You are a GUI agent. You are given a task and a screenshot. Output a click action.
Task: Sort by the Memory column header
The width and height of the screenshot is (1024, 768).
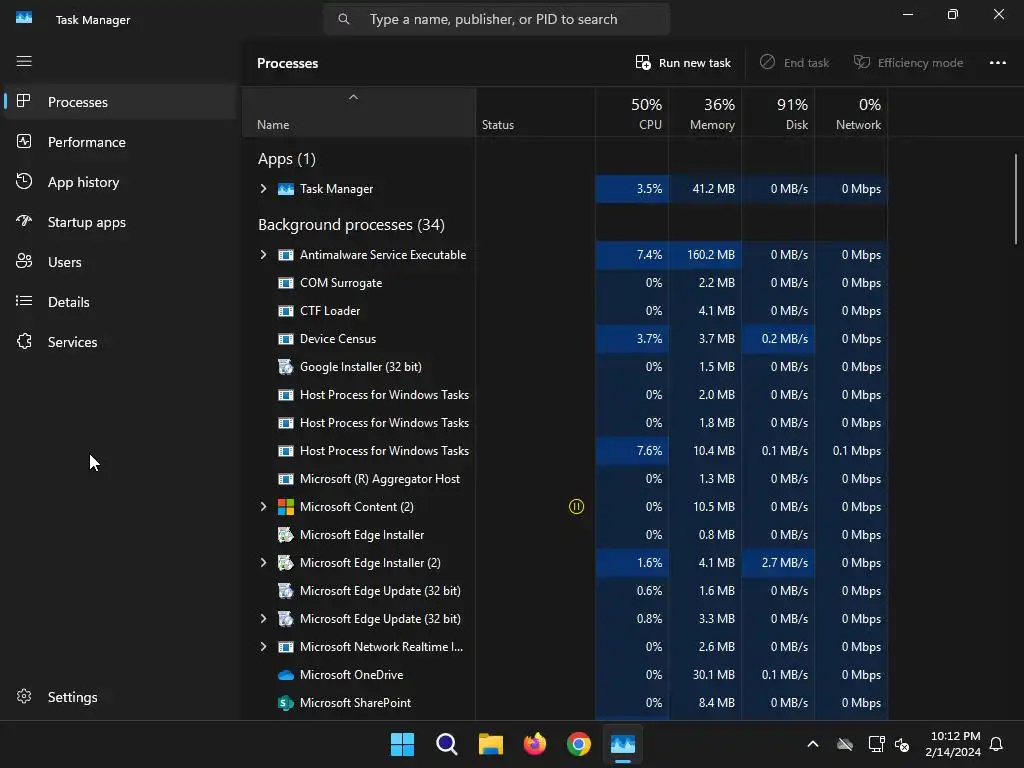[x=705, y=113]
